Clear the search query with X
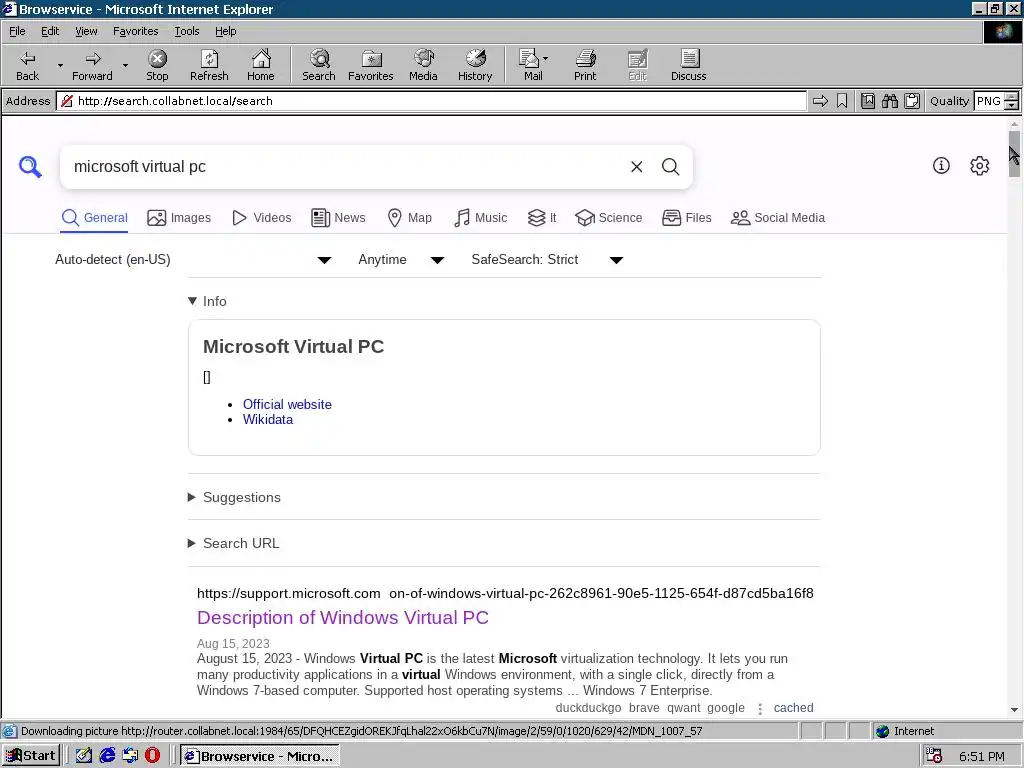The image size is (1024, 768). (x=637, y=167)
